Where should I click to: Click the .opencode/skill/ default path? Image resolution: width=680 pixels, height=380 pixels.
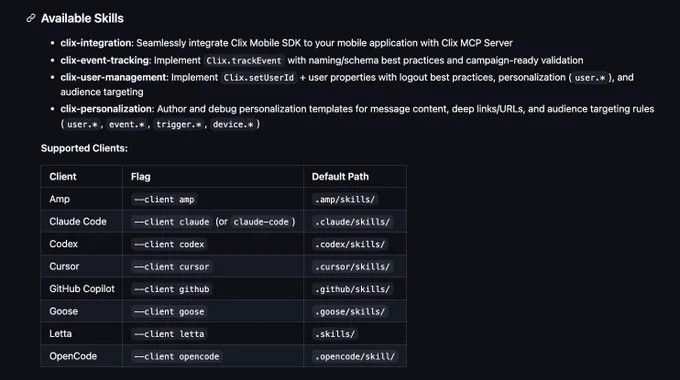click(355, 357)
